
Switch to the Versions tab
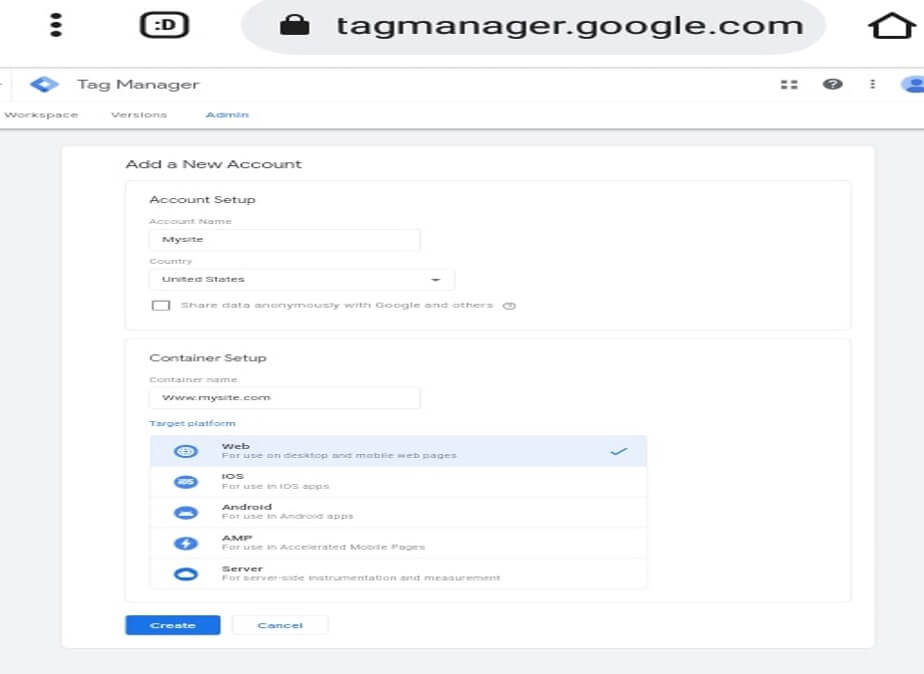(139, 115)
